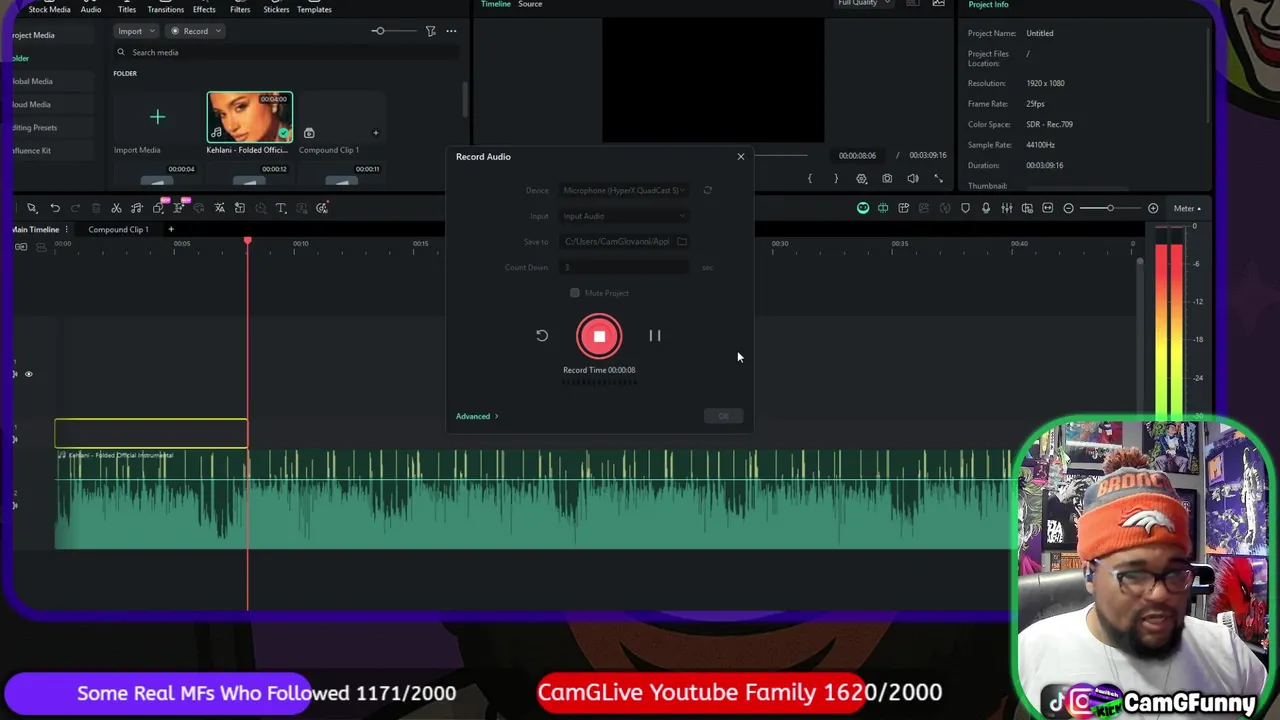
Task: Zoom in the timeline with plus icon
Action: point(1153,208)
